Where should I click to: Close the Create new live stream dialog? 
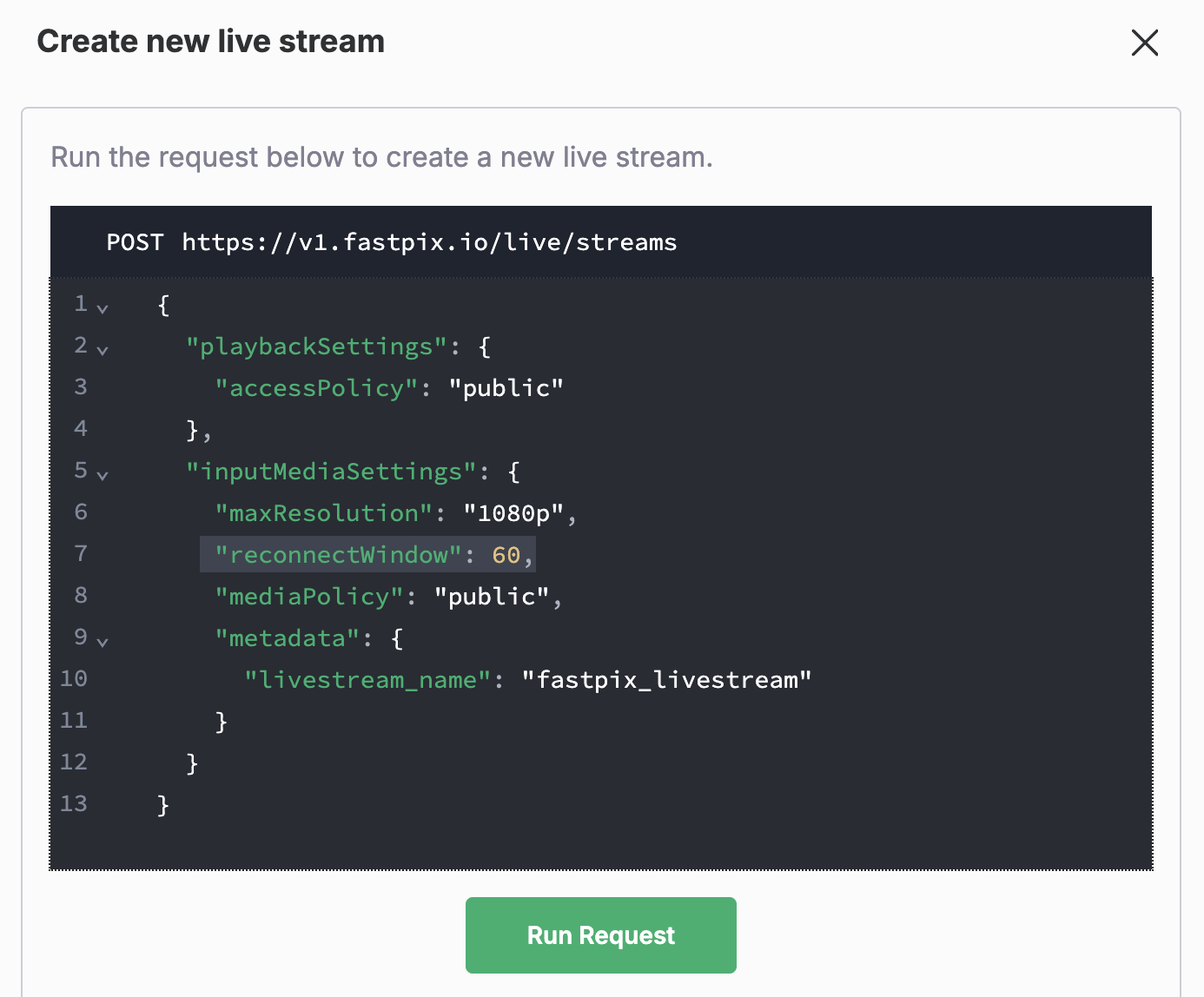pyautogui.click(x=1145, y=42)
